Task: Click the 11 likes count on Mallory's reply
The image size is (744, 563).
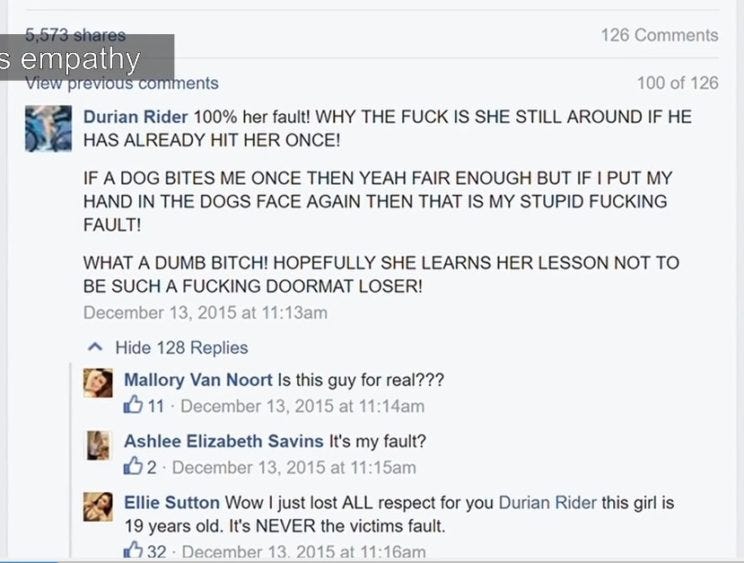Action: (x=156, y=406)
